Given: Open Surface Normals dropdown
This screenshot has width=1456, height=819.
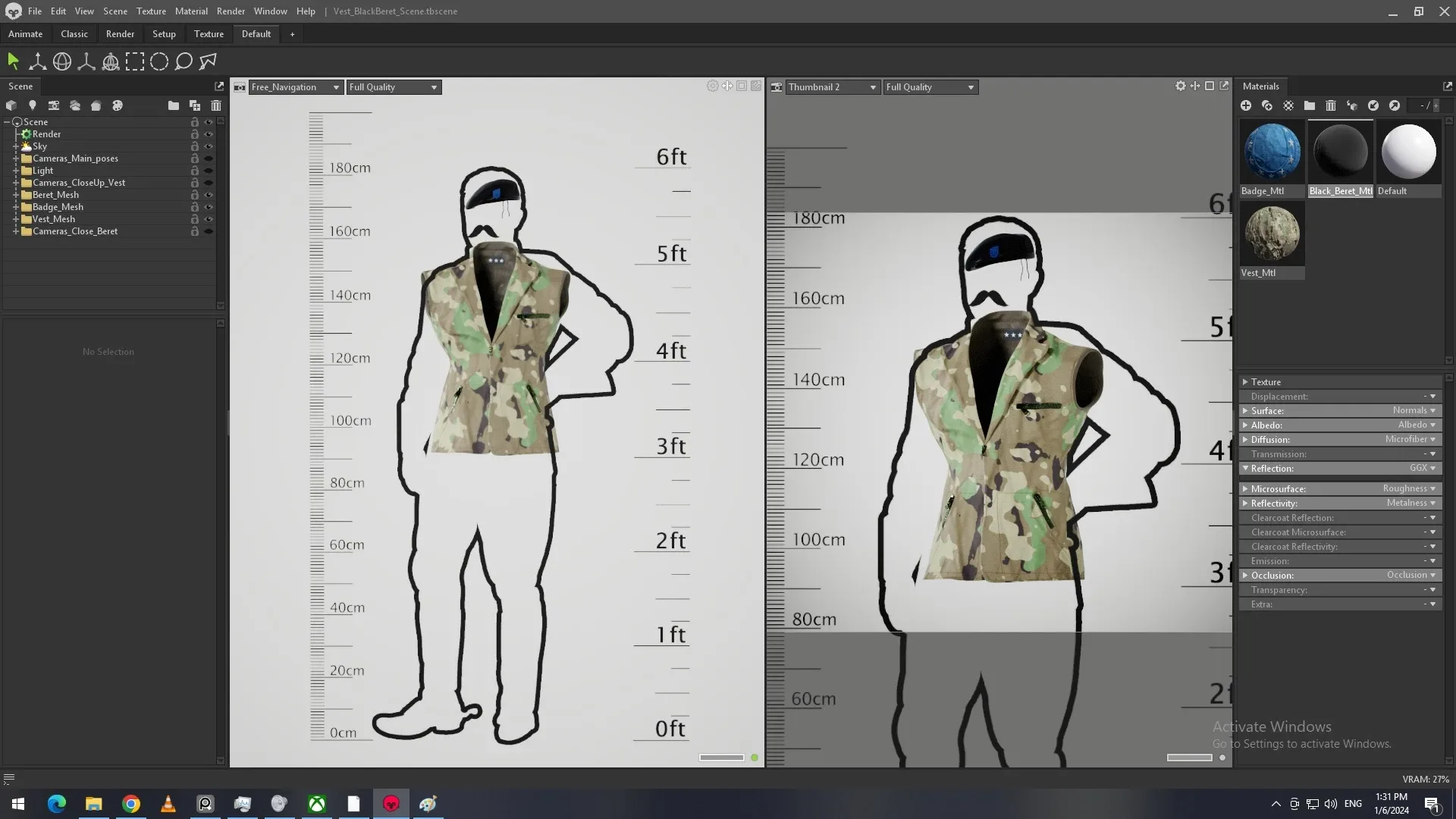Looking at the screenshot, I should pos(1414,410).
